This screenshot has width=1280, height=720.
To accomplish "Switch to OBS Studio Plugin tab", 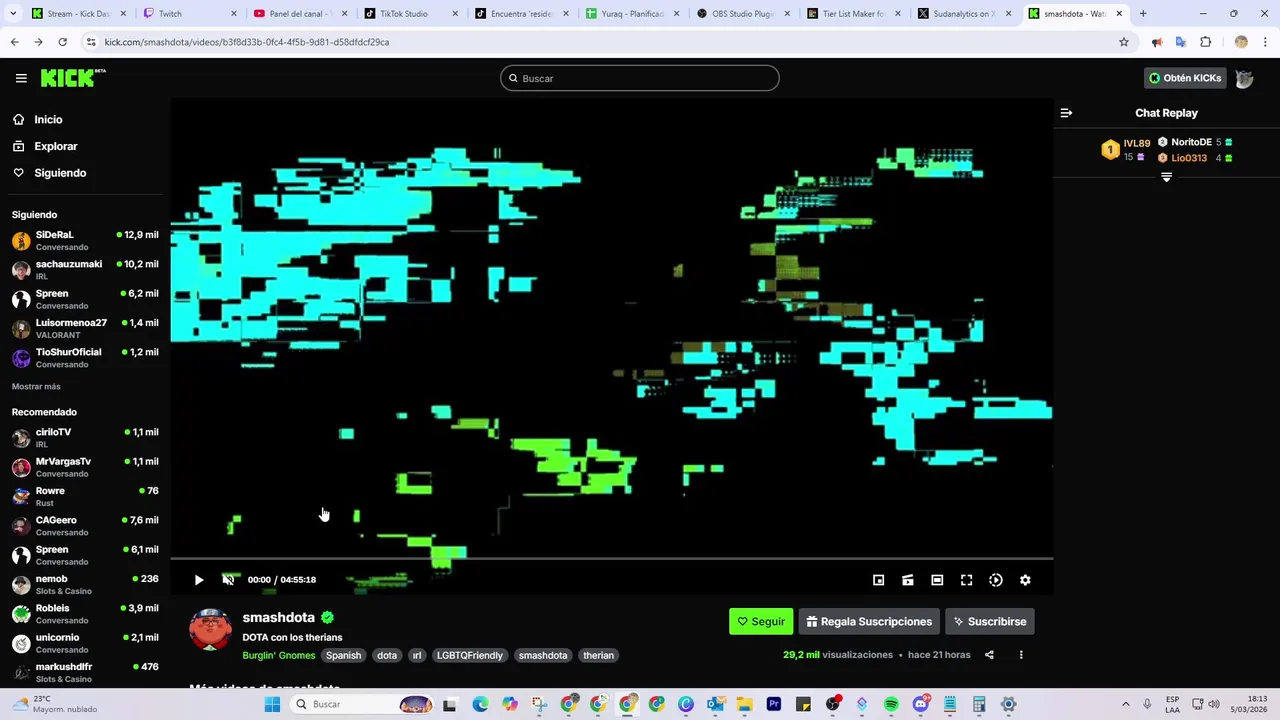I will click(743, 14).
